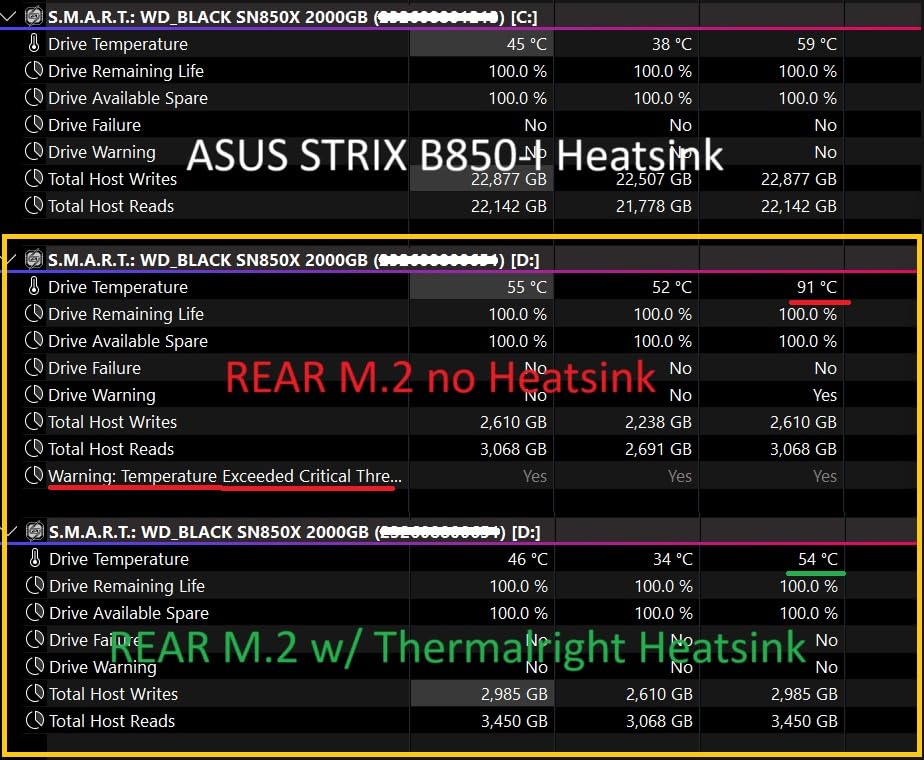Click the C: drive's Drive Remaining Life gauge icon
This screenshot has width=924, height=760.
point(34,71)
